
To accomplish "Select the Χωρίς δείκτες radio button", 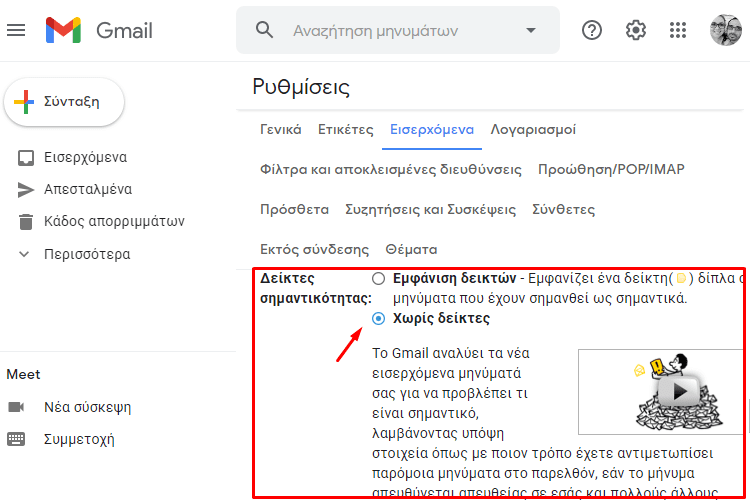I will click(x=378, y=319).
